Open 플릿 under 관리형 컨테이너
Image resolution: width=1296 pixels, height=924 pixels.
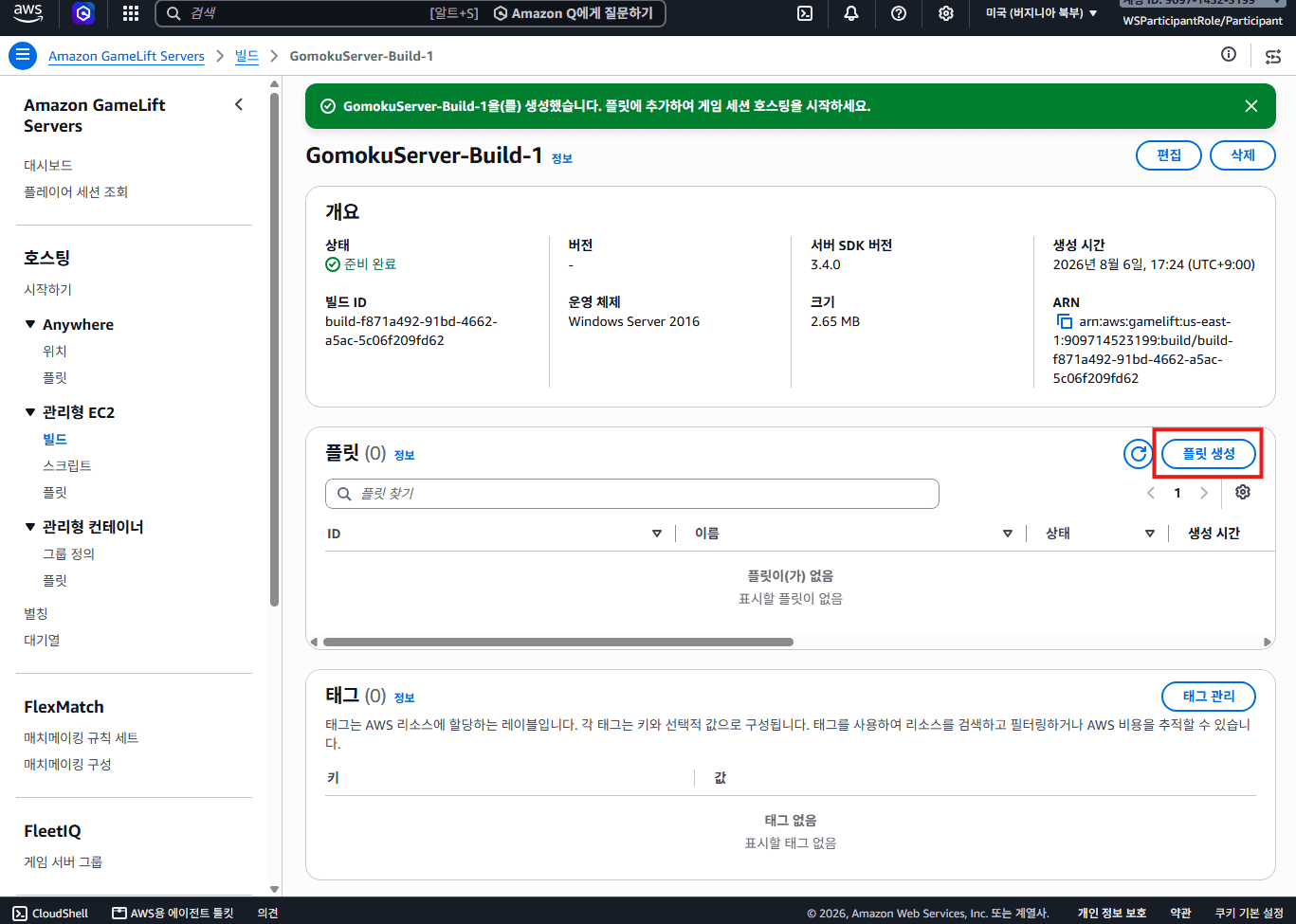tap(55, 580)
